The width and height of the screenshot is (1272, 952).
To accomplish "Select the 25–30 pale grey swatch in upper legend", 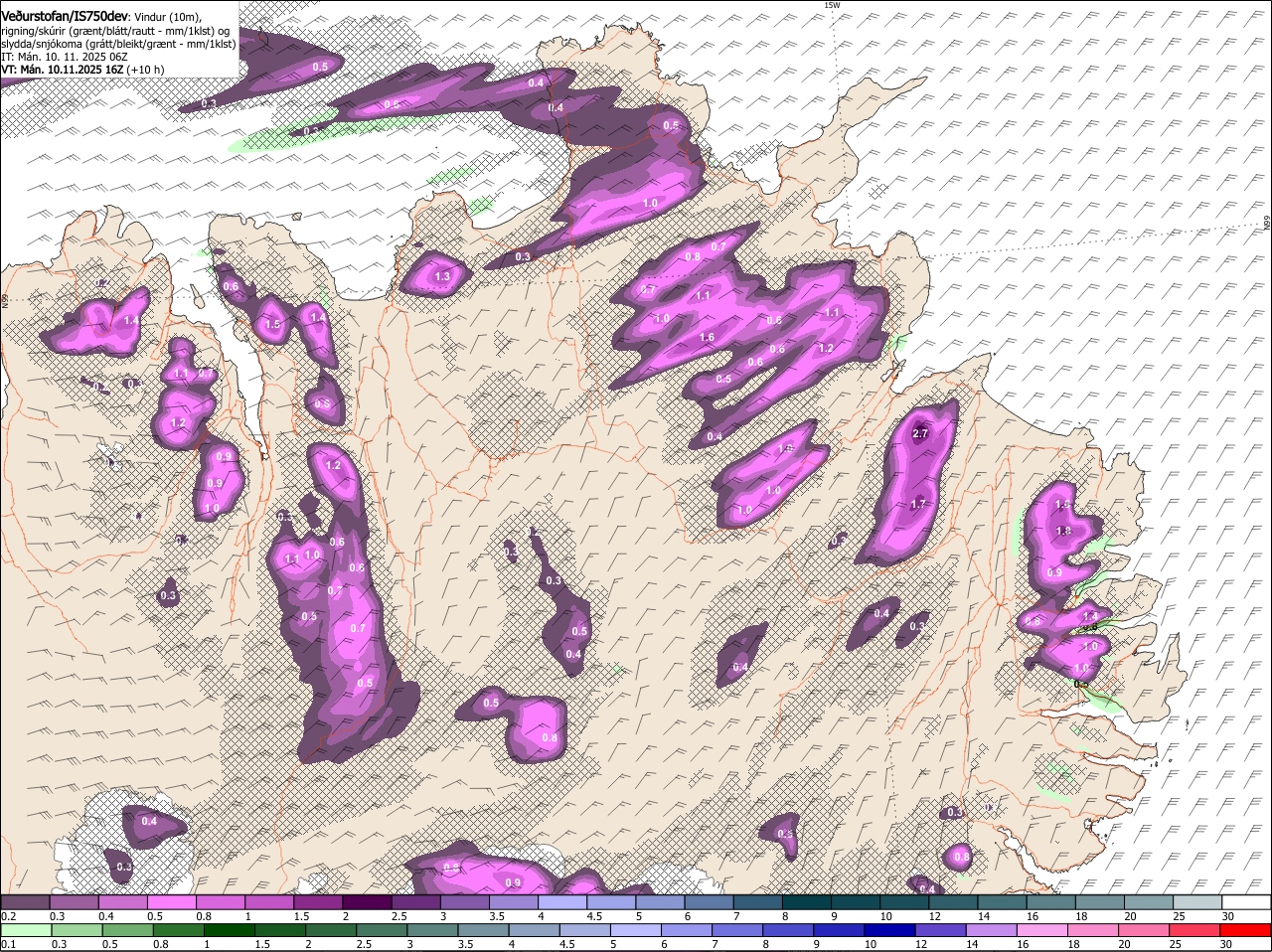I will pos(1198,902).
